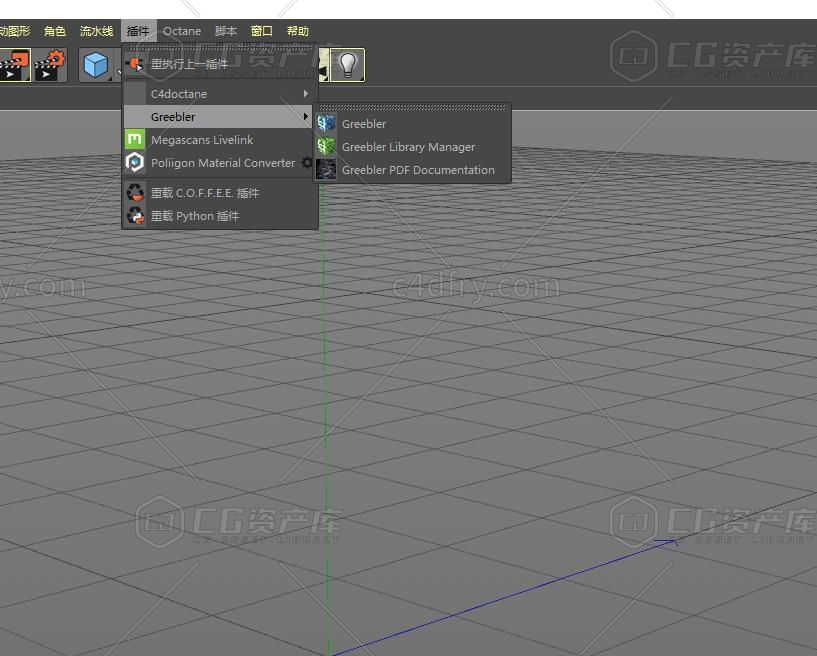Expand the C4doctane submenu
The height and width of the screenshot is (656, 817).
pyautogui.click(x=220, y=94)
